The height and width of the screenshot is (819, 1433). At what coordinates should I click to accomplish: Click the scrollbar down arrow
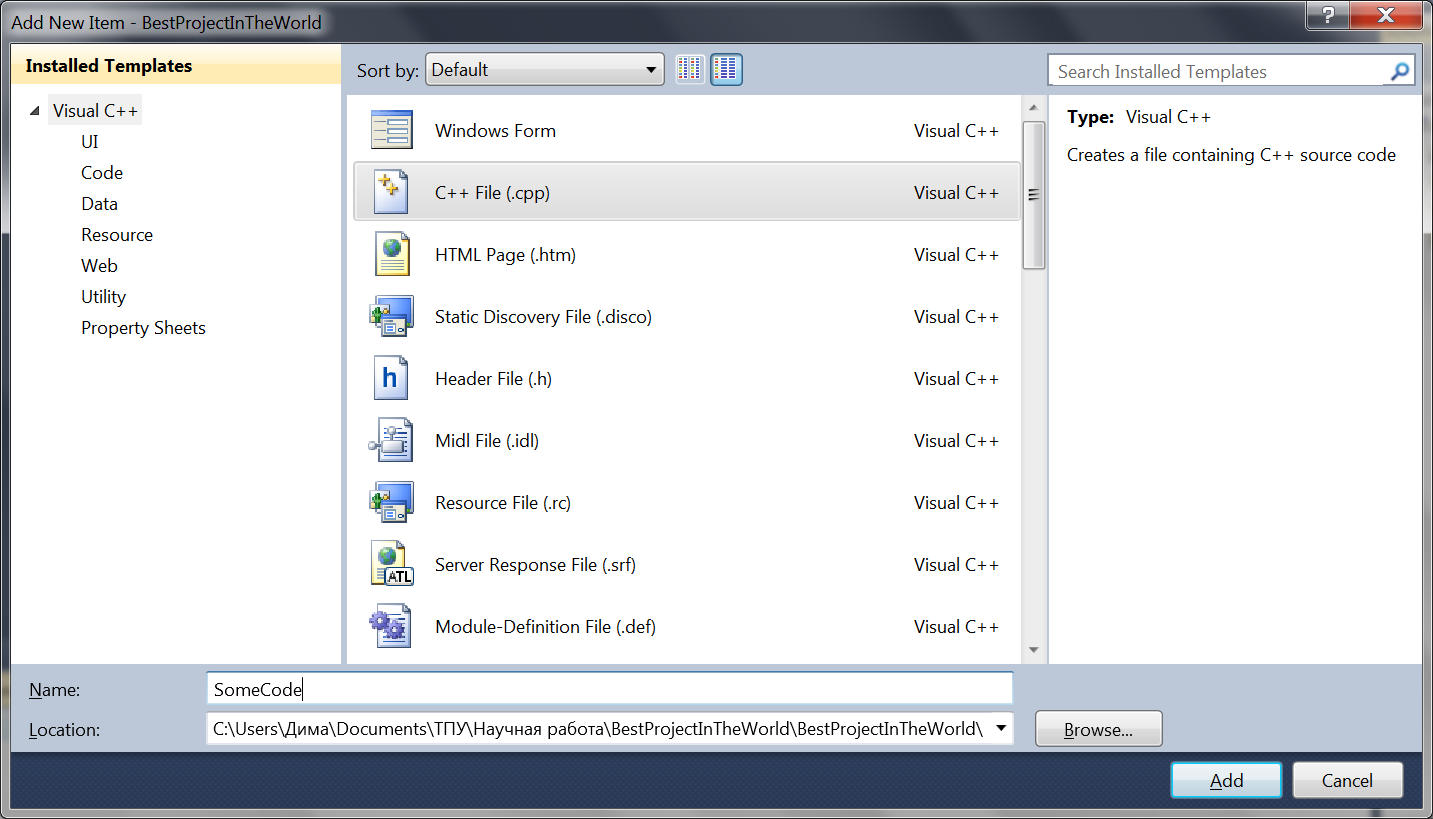(1033, 650)
